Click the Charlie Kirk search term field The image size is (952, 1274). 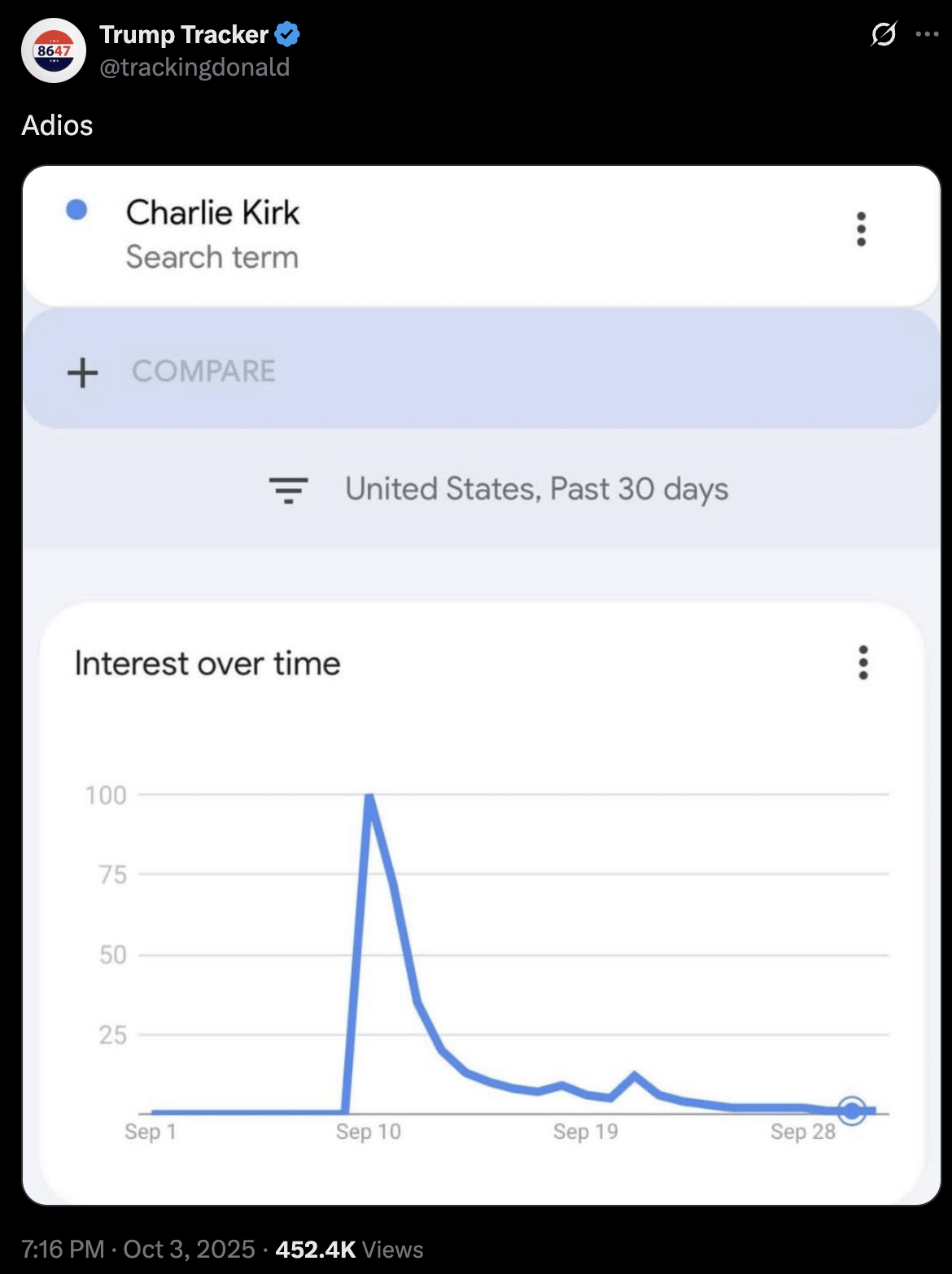click(x=212, y=233)
